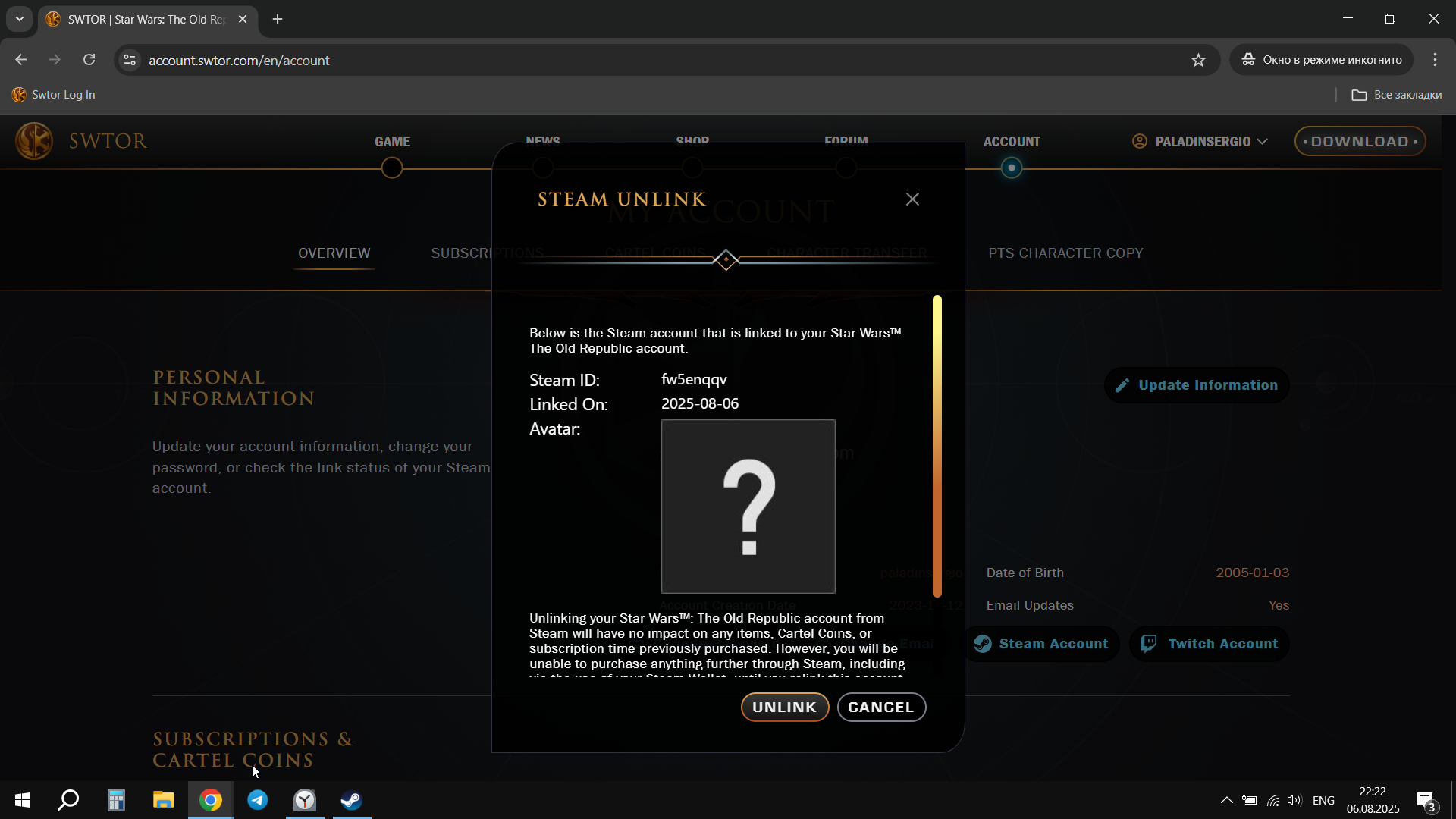Open the Twitch Account link button

click(x=1209, y=644)
